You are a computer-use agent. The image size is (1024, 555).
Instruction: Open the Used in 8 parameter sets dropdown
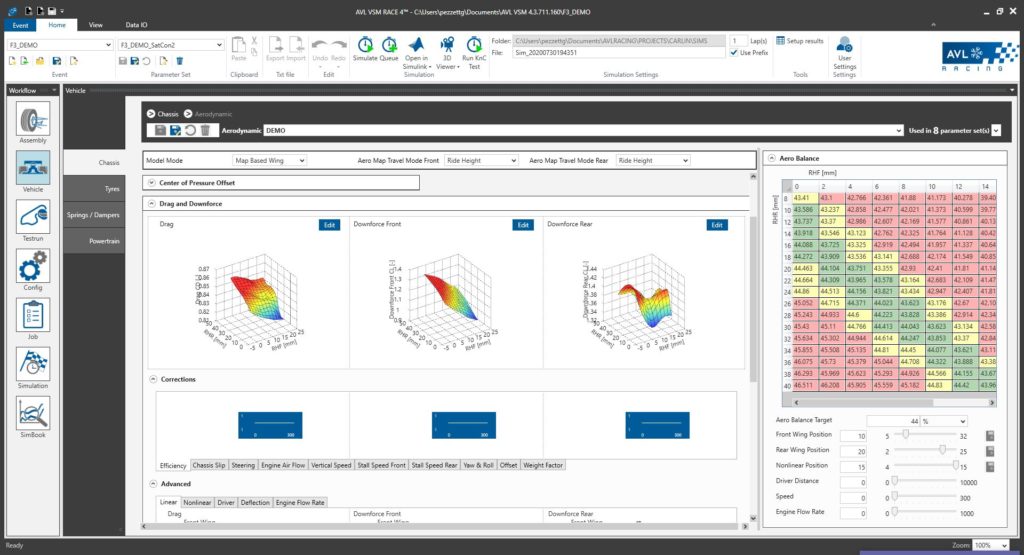click(x=997, y=131)
